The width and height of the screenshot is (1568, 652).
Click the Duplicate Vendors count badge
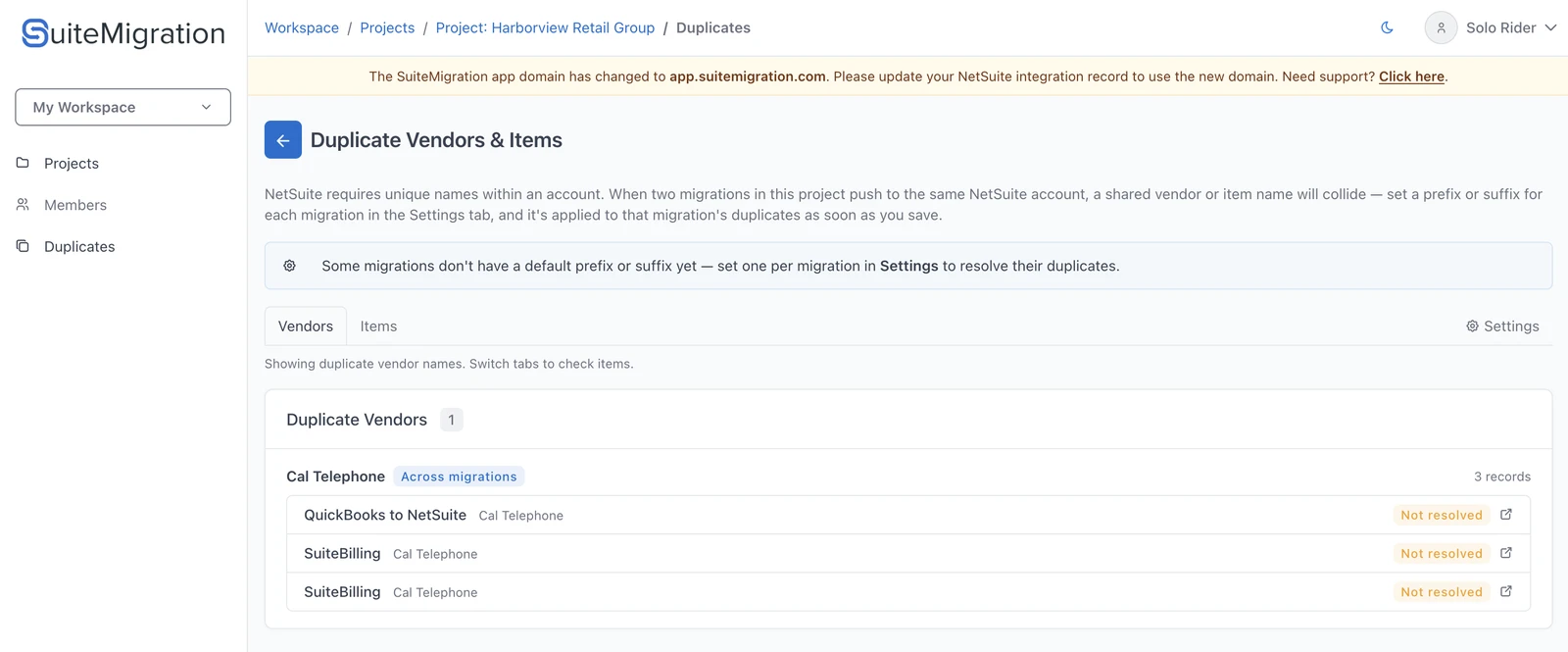tap(452, 420)
